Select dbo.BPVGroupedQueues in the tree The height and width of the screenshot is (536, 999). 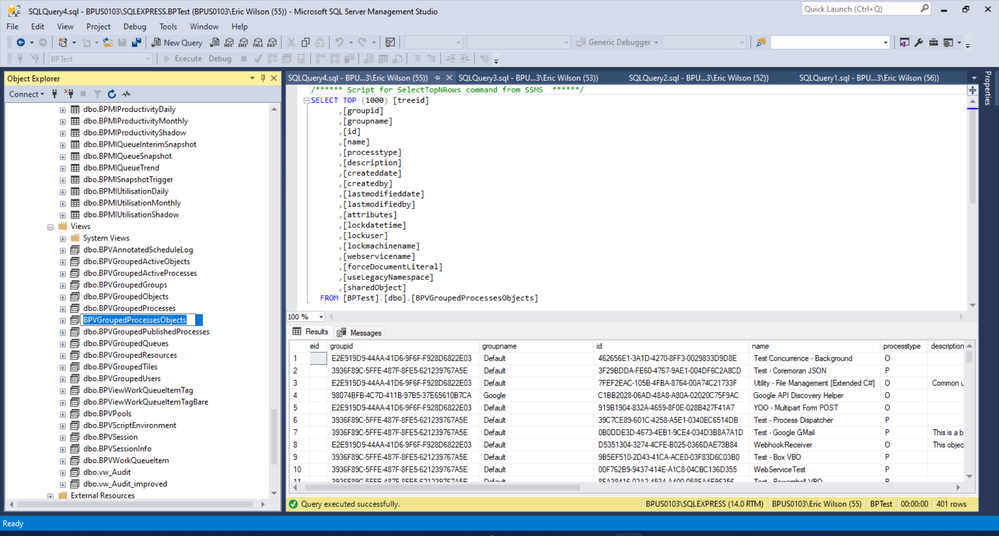pos(127,343)
